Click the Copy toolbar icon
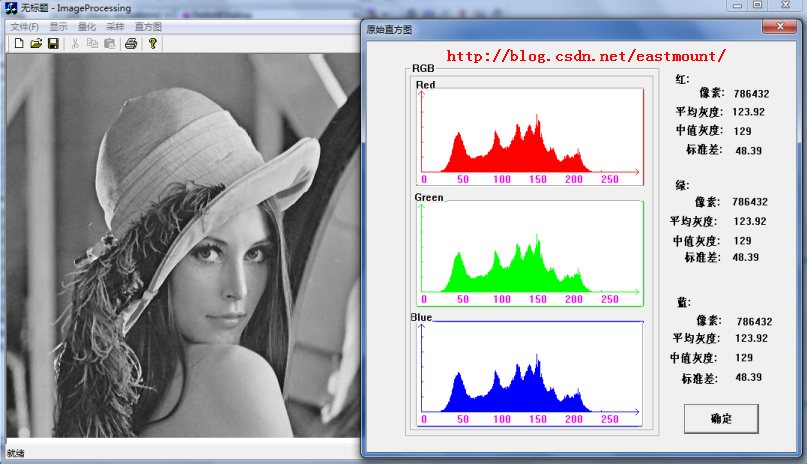The width and height of the screenshot is (807, 464). 92,44
